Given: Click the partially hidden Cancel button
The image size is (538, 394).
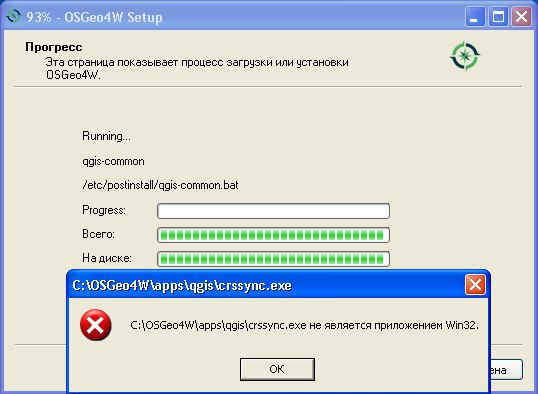Looking at the screenshot, I should (506, 370).
